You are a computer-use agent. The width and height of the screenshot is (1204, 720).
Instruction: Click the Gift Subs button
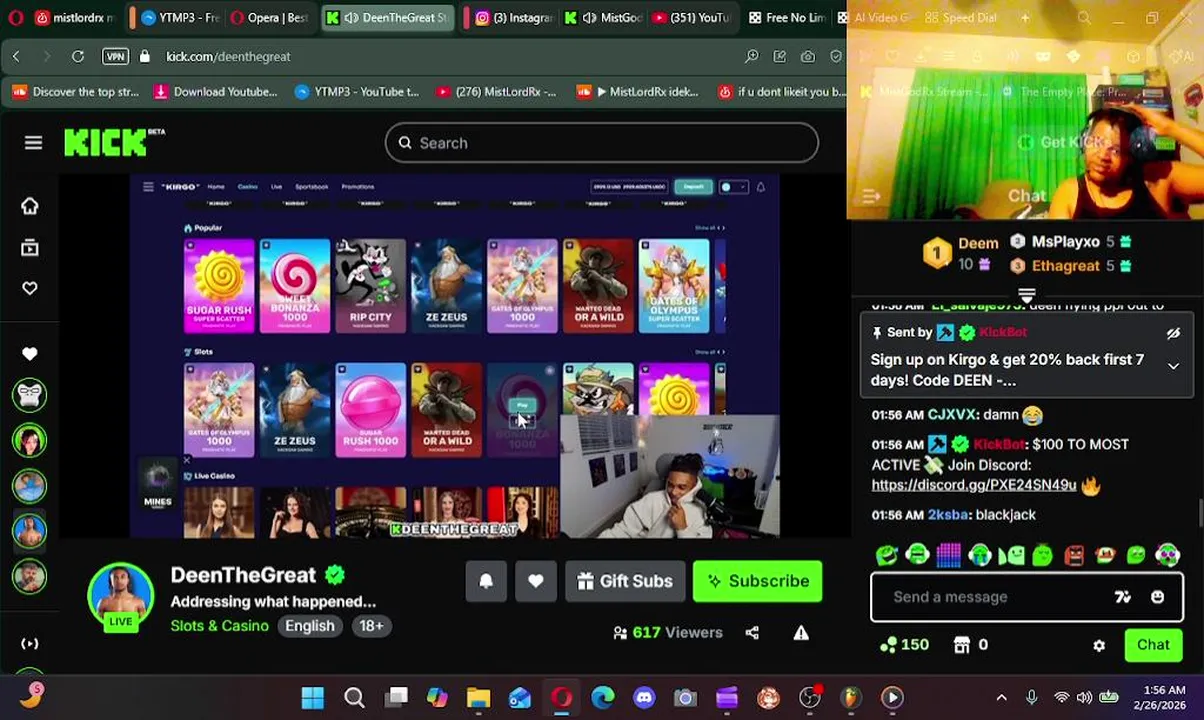(x=624, y=581)
